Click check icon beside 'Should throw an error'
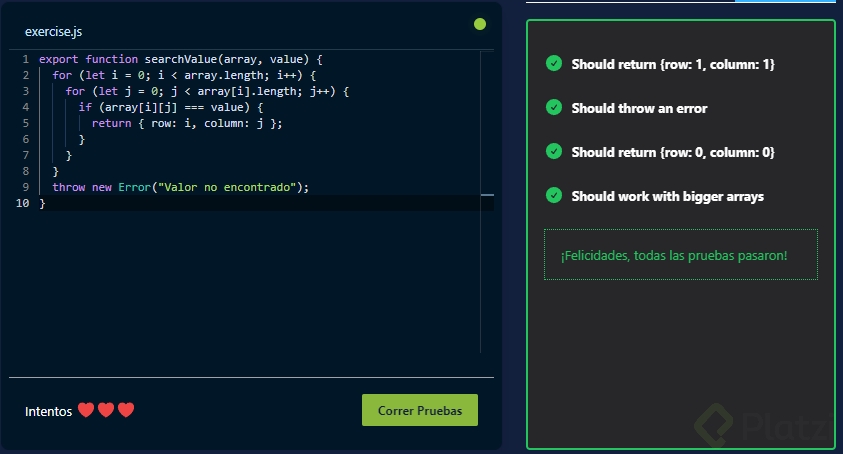 pos(554,107)
